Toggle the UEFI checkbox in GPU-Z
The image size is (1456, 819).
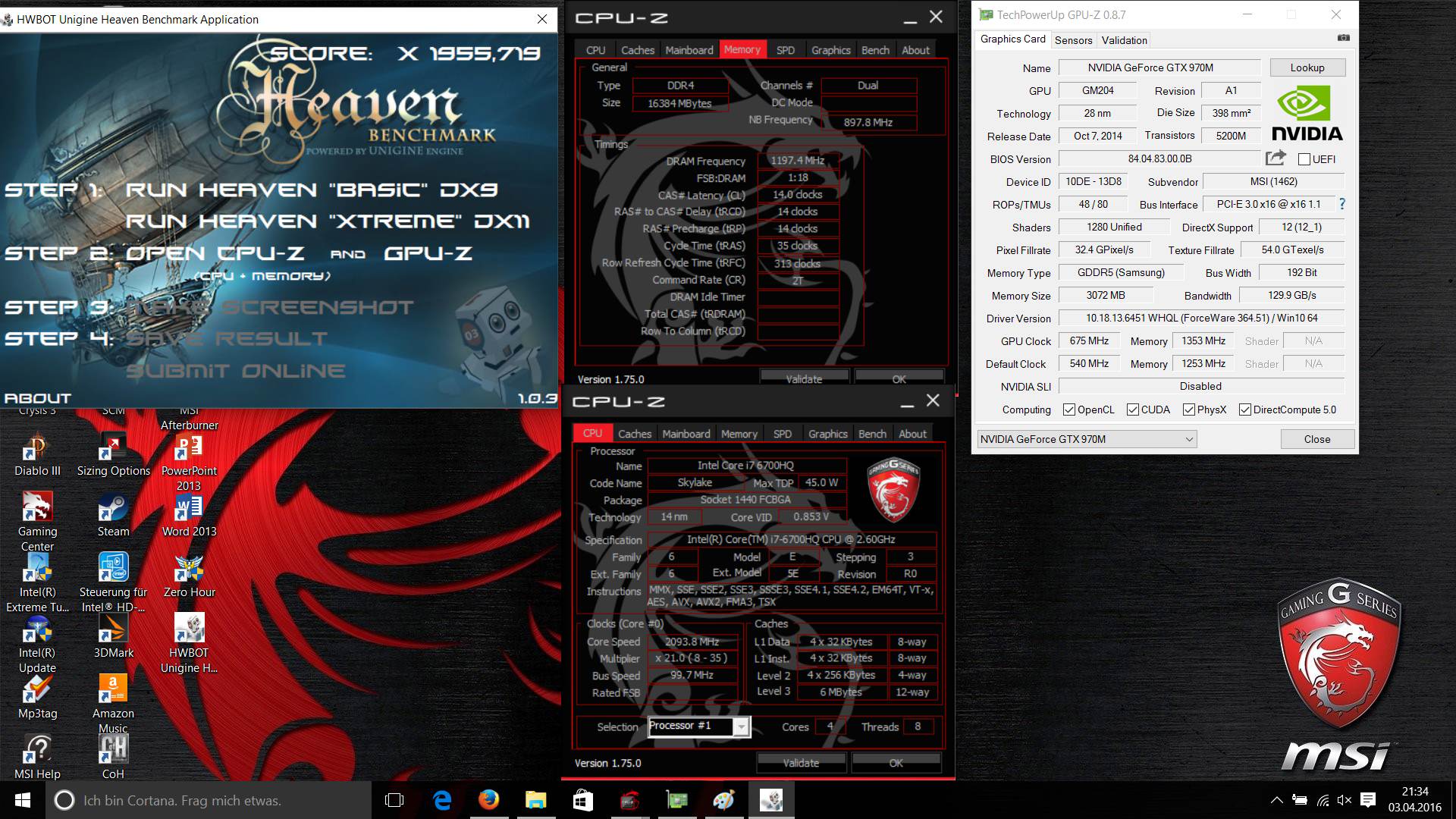1304,159
